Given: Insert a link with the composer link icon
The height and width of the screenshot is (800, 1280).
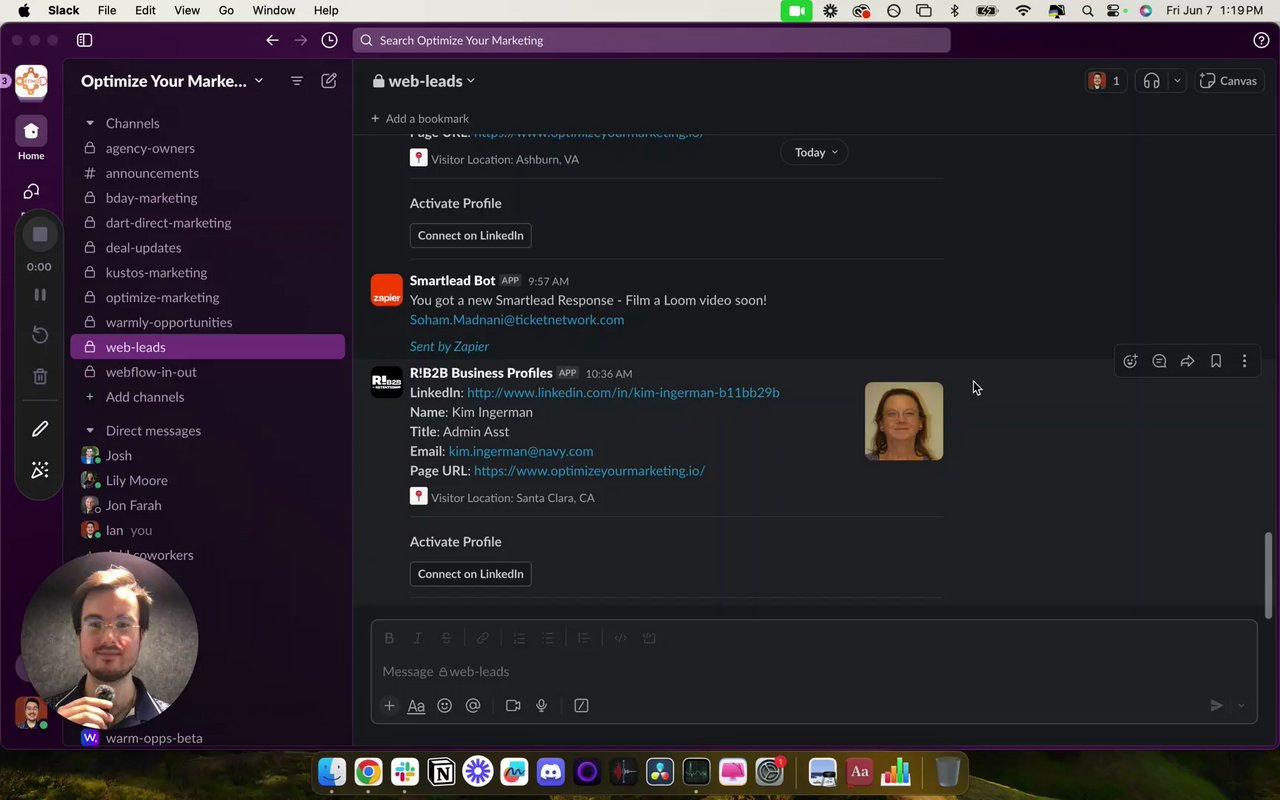Looking at the screenshot, I should (x=483, y=638).
